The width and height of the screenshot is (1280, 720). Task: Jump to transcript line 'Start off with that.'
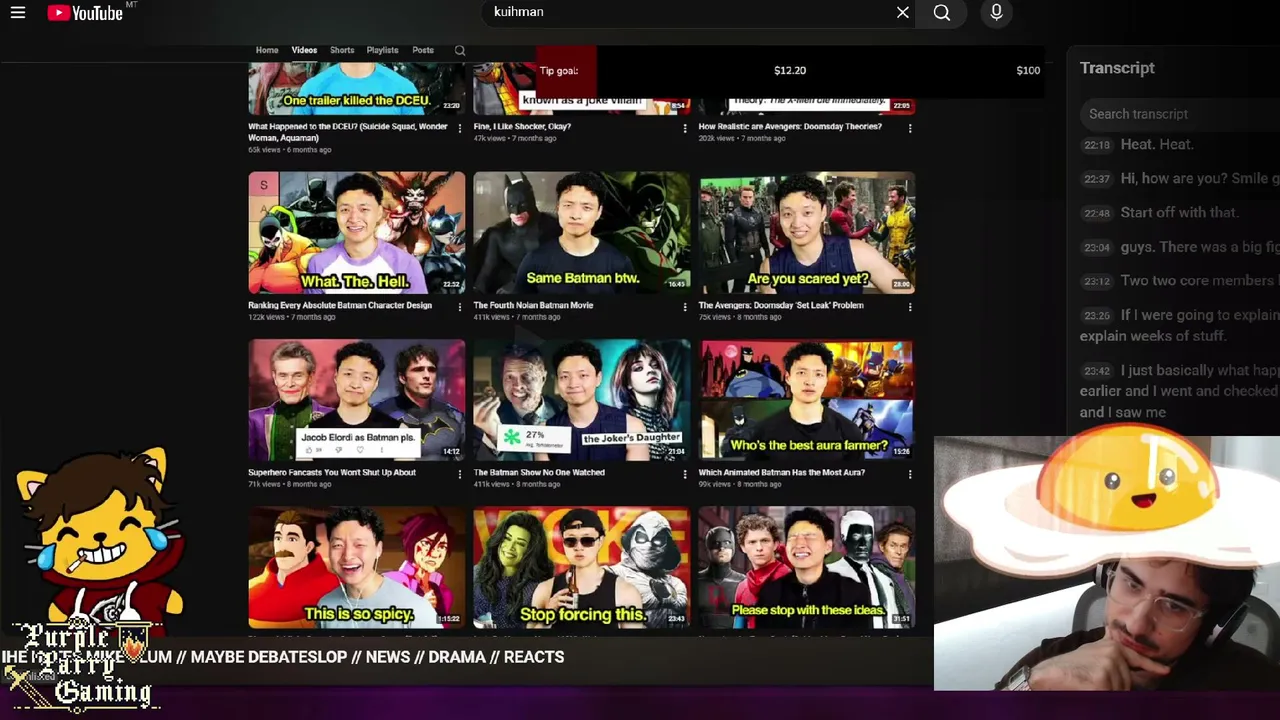coord(1179,212)
